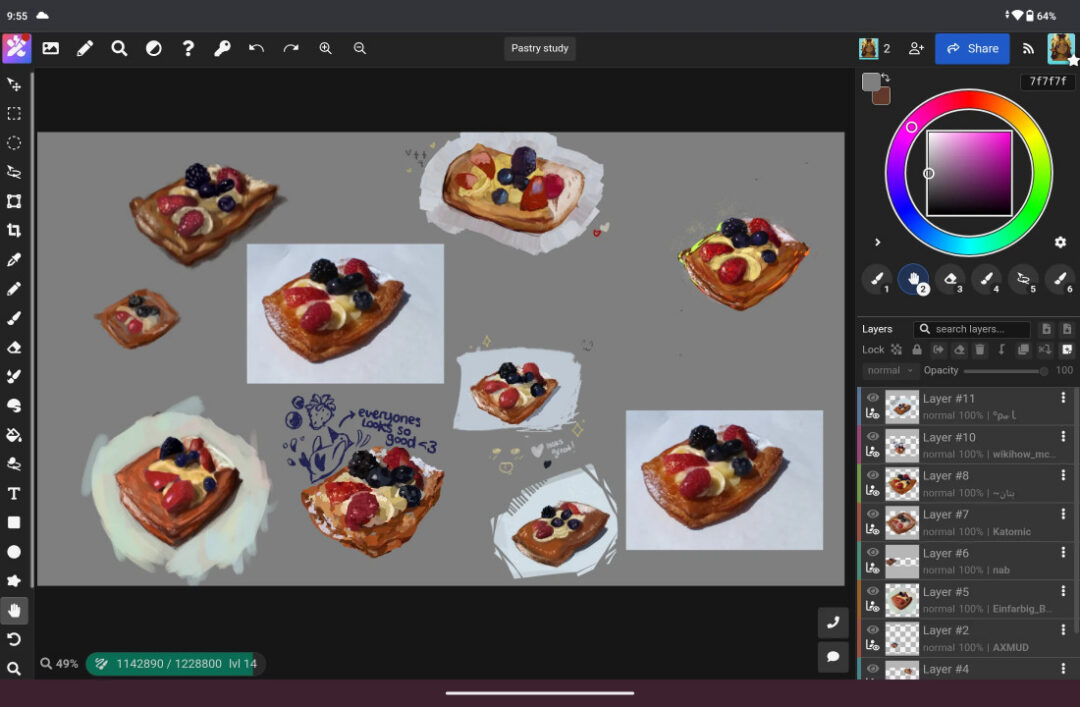This screenshot has height=707, width=1080.
Task: Open the invite user add-person button
Action: [916, 48]
